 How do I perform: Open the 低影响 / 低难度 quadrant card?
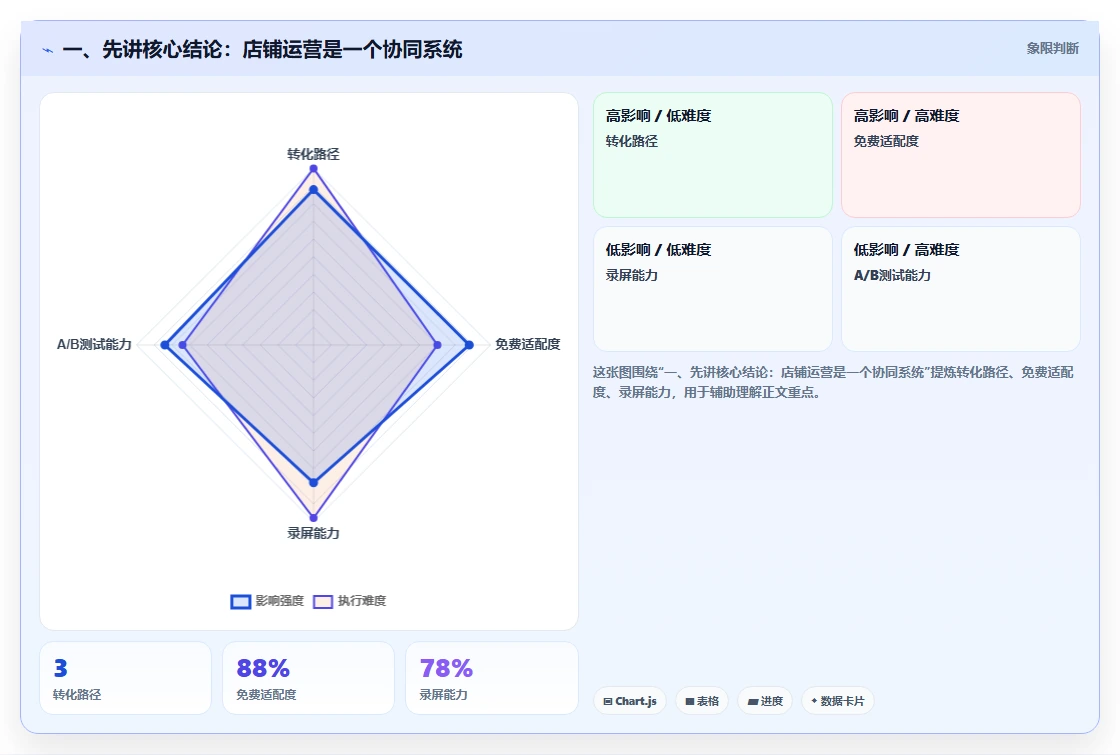pyautogui.click(x=713, y=289)
